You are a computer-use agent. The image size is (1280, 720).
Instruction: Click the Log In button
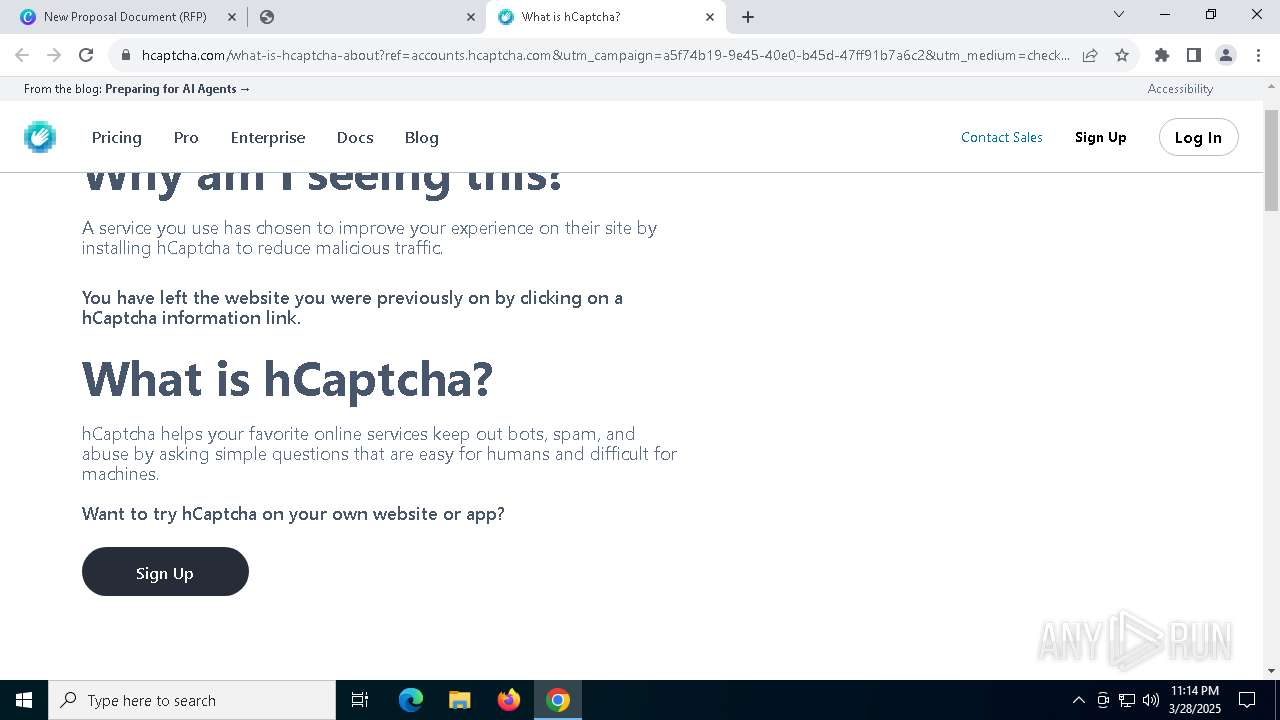coord(1198,137)
